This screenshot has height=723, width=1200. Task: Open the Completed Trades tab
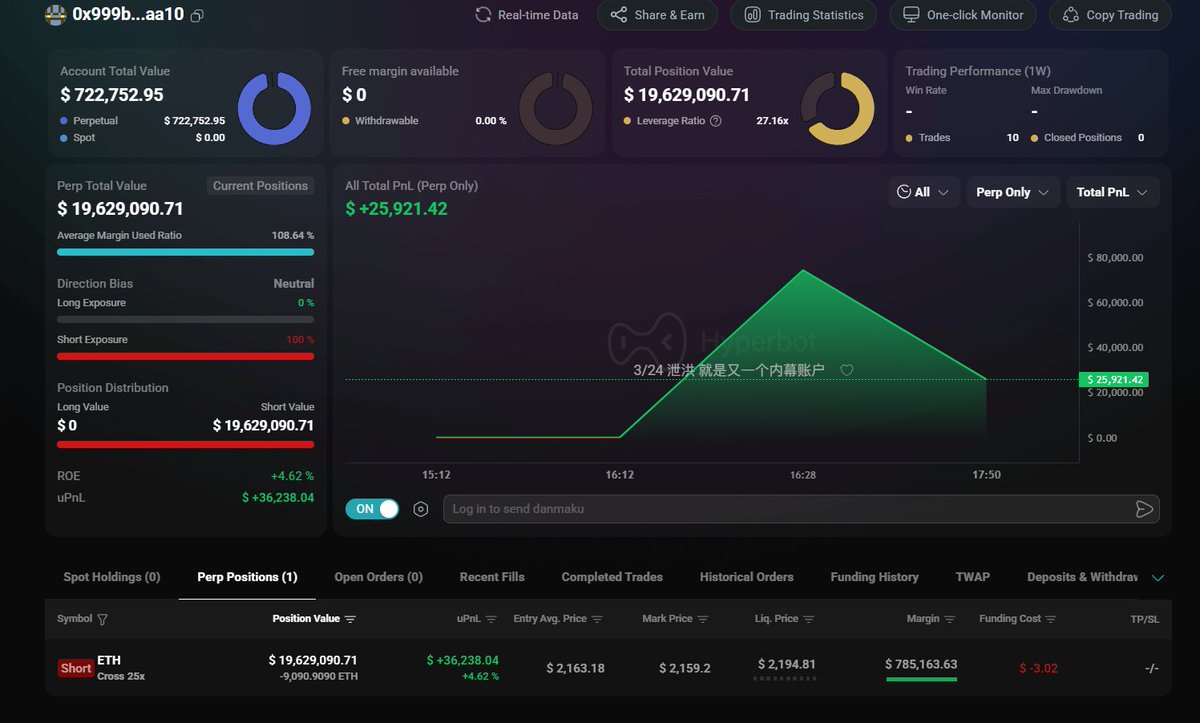[x=612, y=577]
